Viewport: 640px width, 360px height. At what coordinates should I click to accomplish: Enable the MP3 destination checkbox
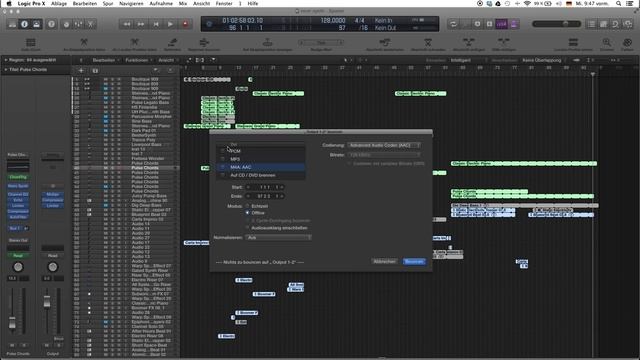coord(222,159)
